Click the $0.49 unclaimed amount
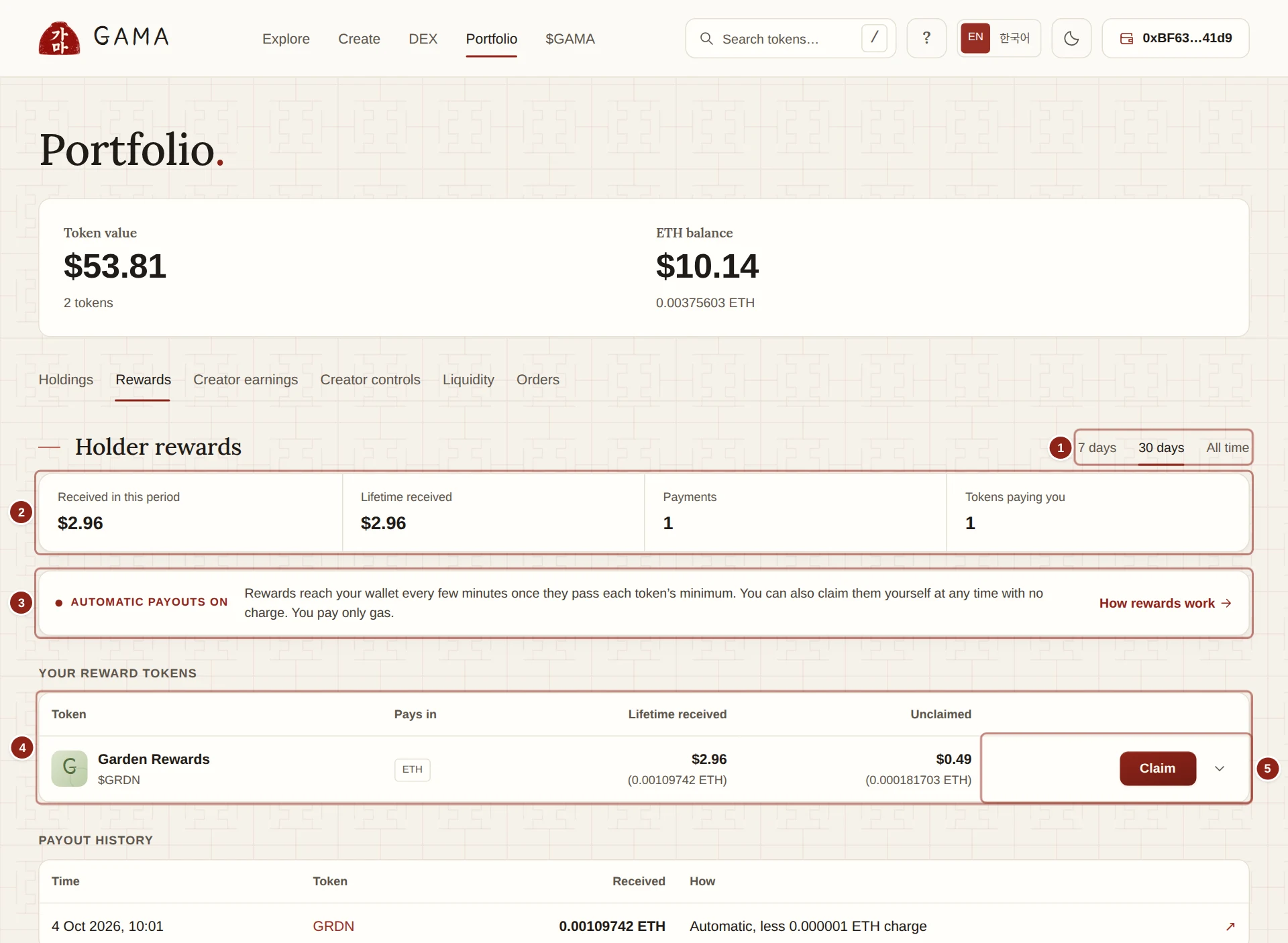Viewport: 1288px width, 943px height. tap(953, 759)
